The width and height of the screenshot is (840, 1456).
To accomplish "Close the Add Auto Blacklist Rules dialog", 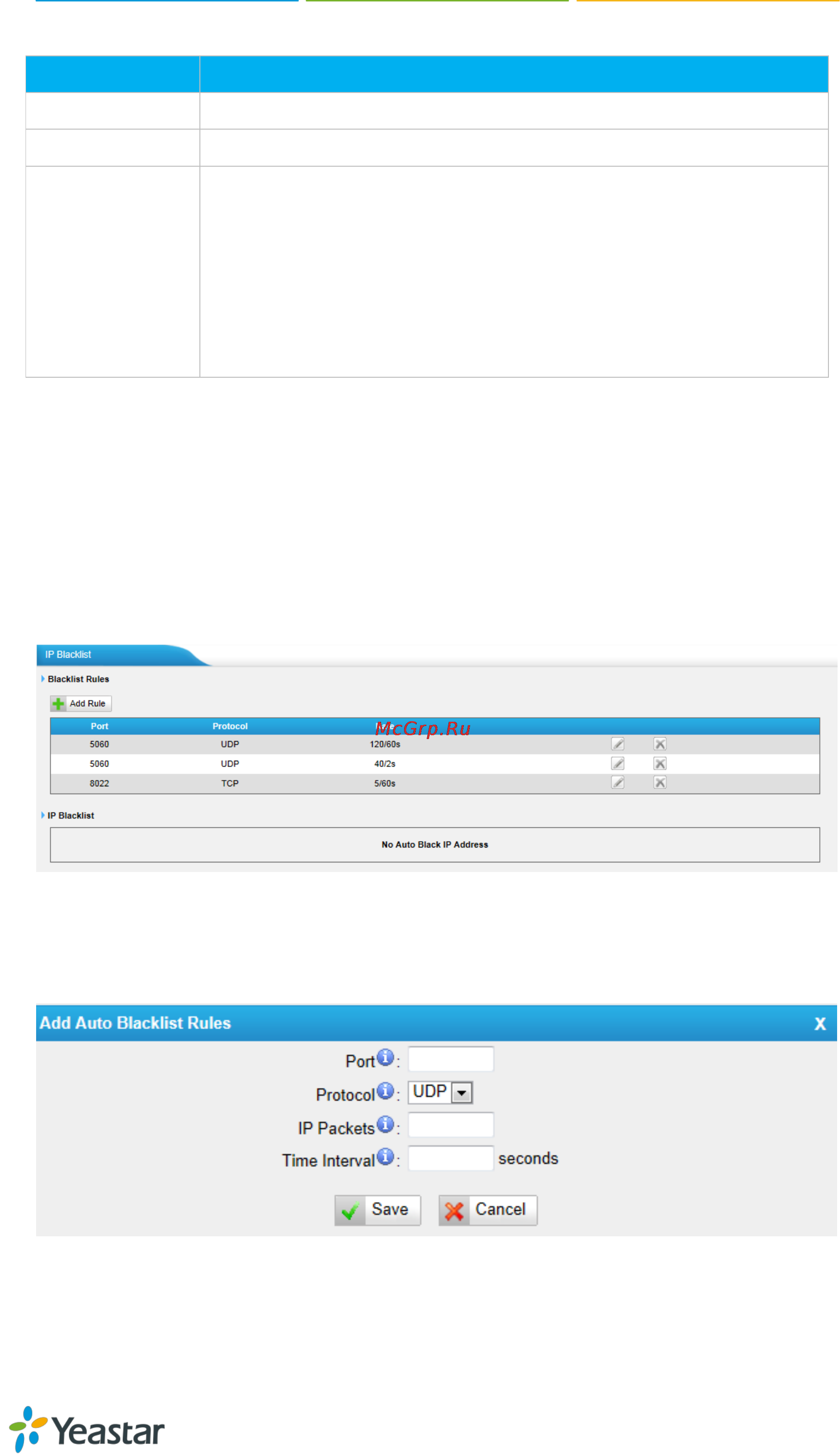I will click(x=820, y=1024).
